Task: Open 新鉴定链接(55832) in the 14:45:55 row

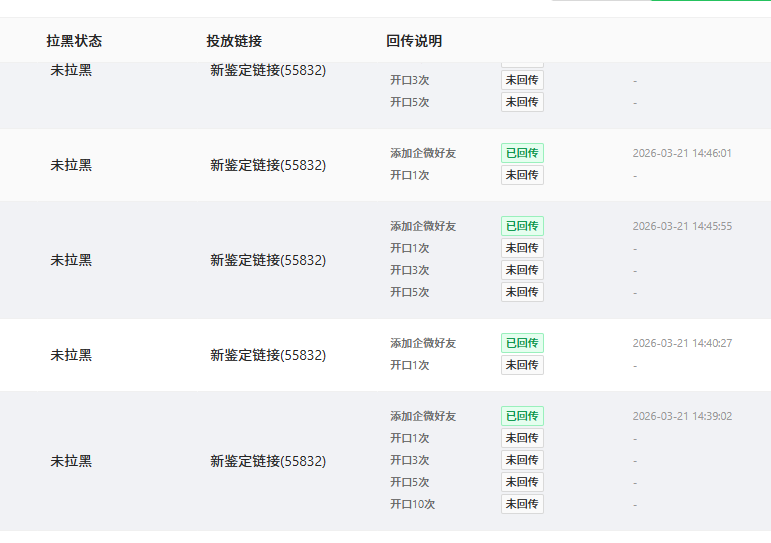Action: [268, 260]
